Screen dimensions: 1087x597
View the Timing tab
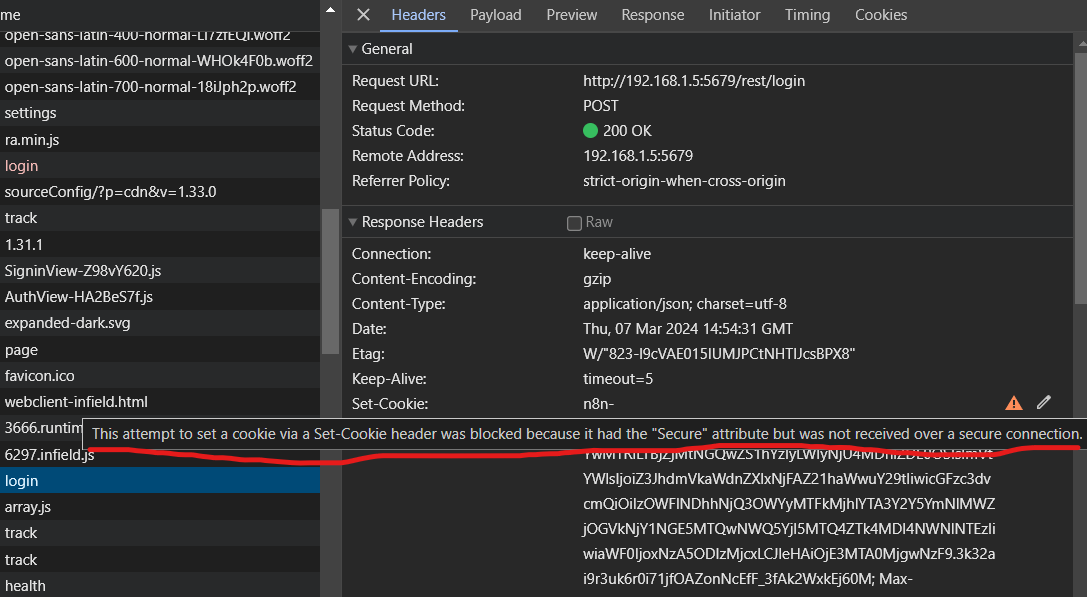coord(807,15)
